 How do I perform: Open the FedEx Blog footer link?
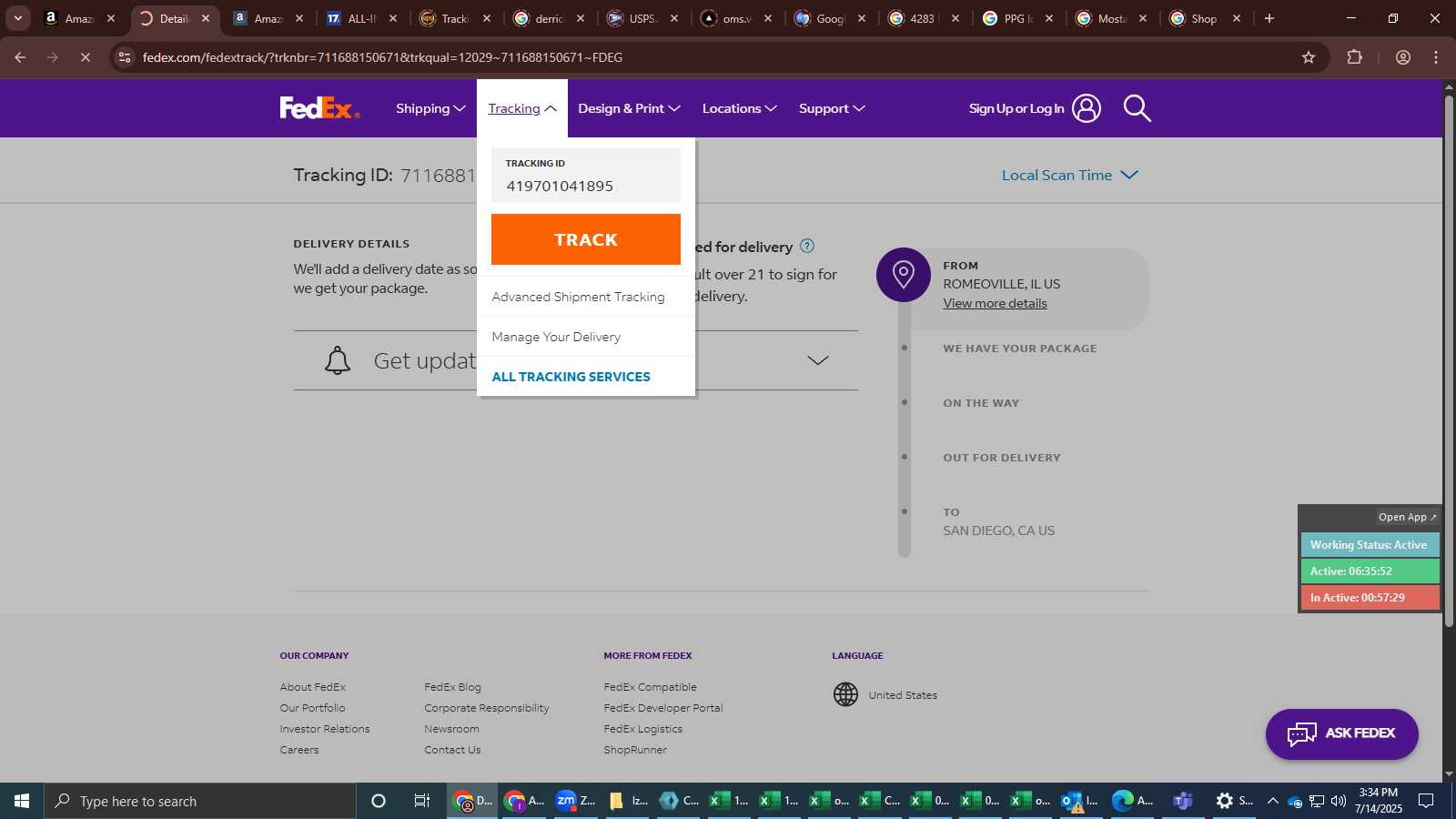[x=452, y=687]
